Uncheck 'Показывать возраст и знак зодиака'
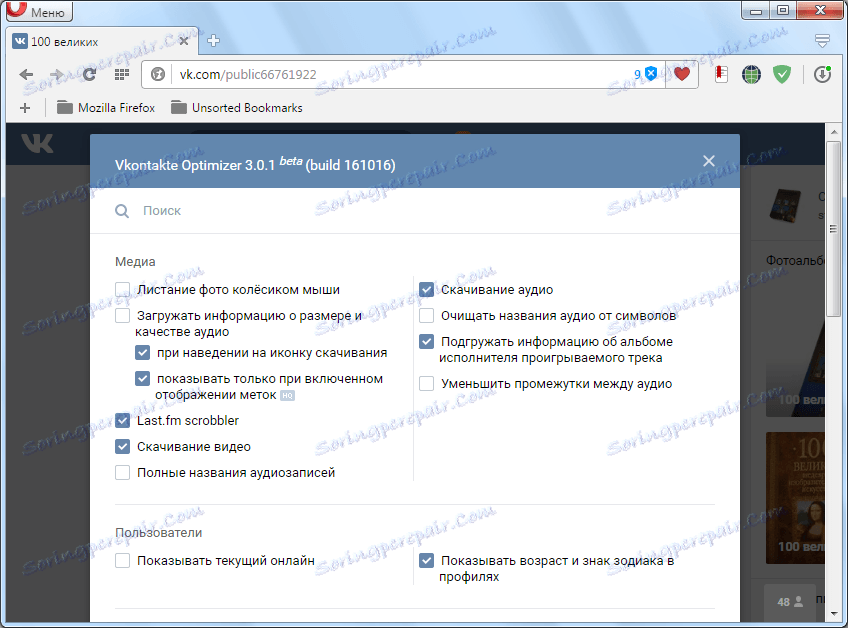 (x=427, y=560)
